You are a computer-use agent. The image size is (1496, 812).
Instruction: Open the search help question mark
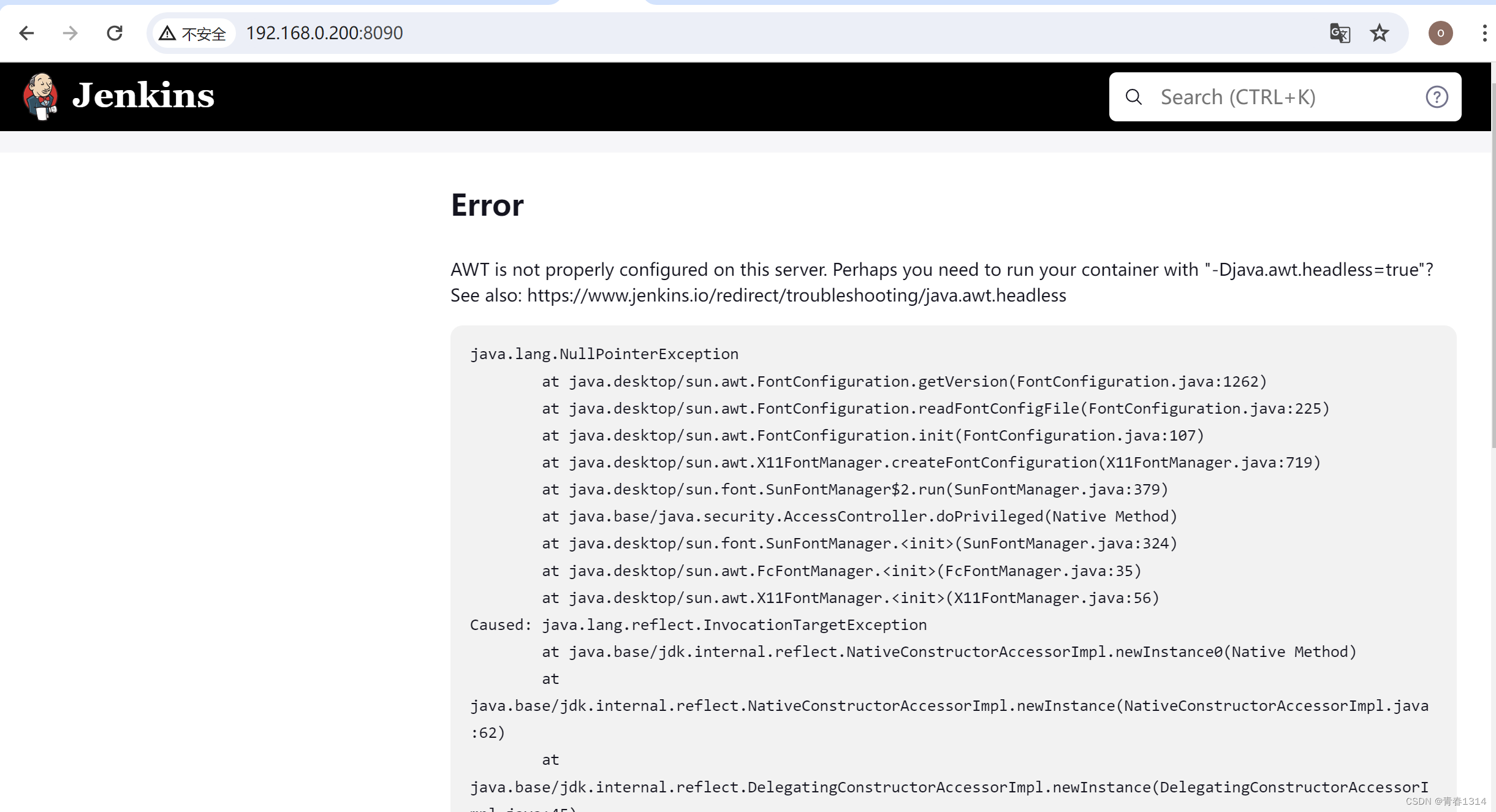pos(1437,97)
